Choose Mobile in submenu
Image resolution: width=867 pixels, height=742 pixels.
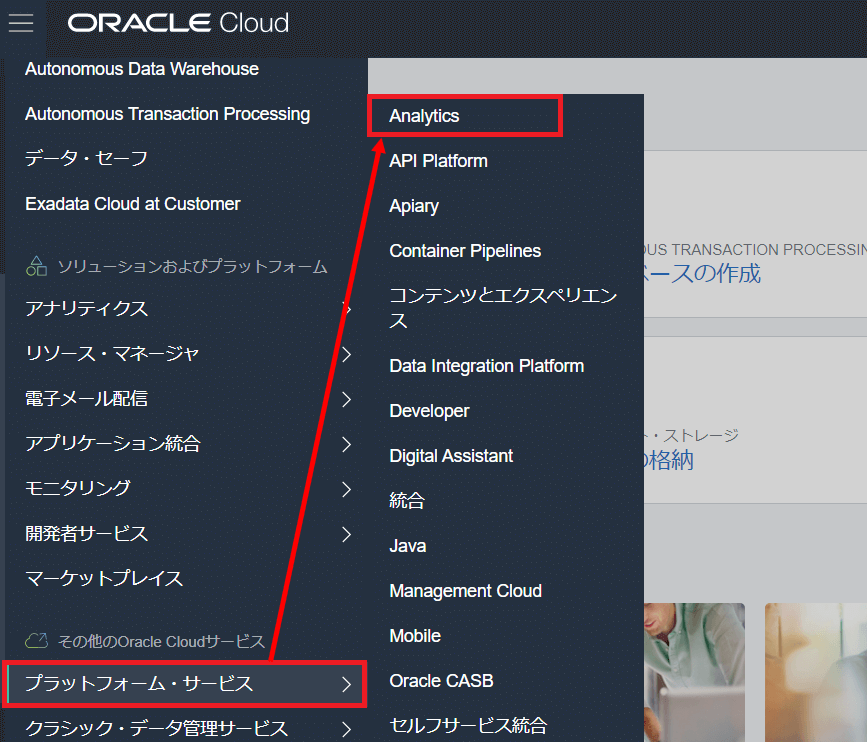(x=415, y=636)
